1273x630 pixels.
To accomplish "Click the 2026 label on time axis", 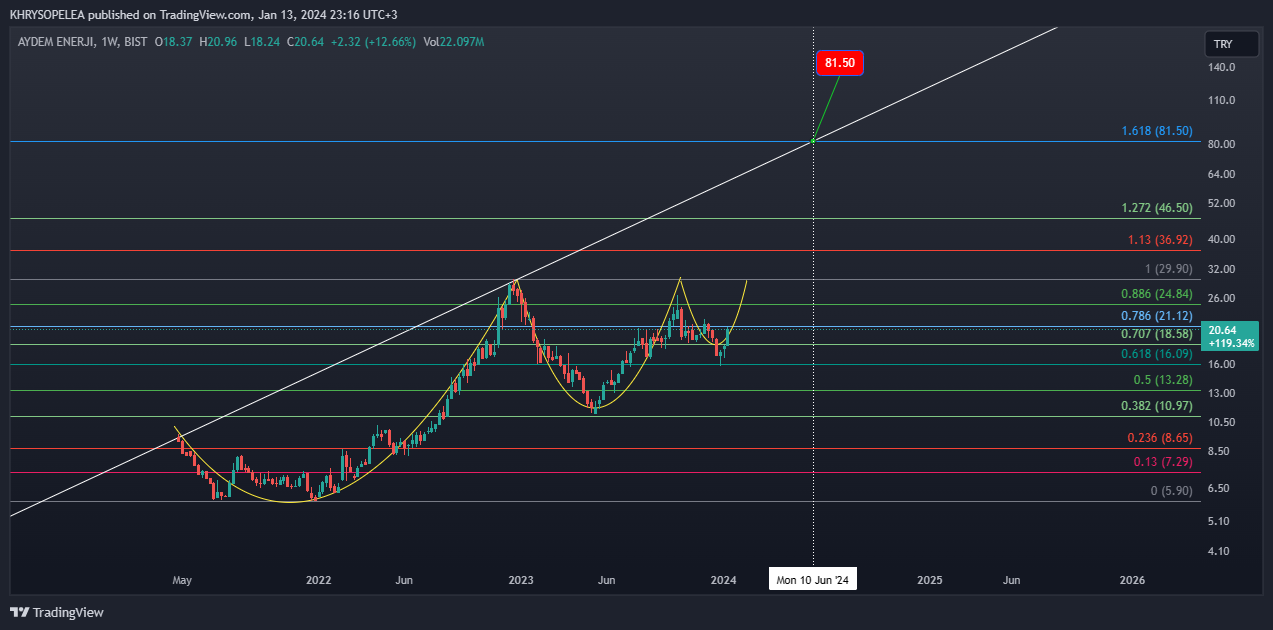I will (x=1133, y=580).
